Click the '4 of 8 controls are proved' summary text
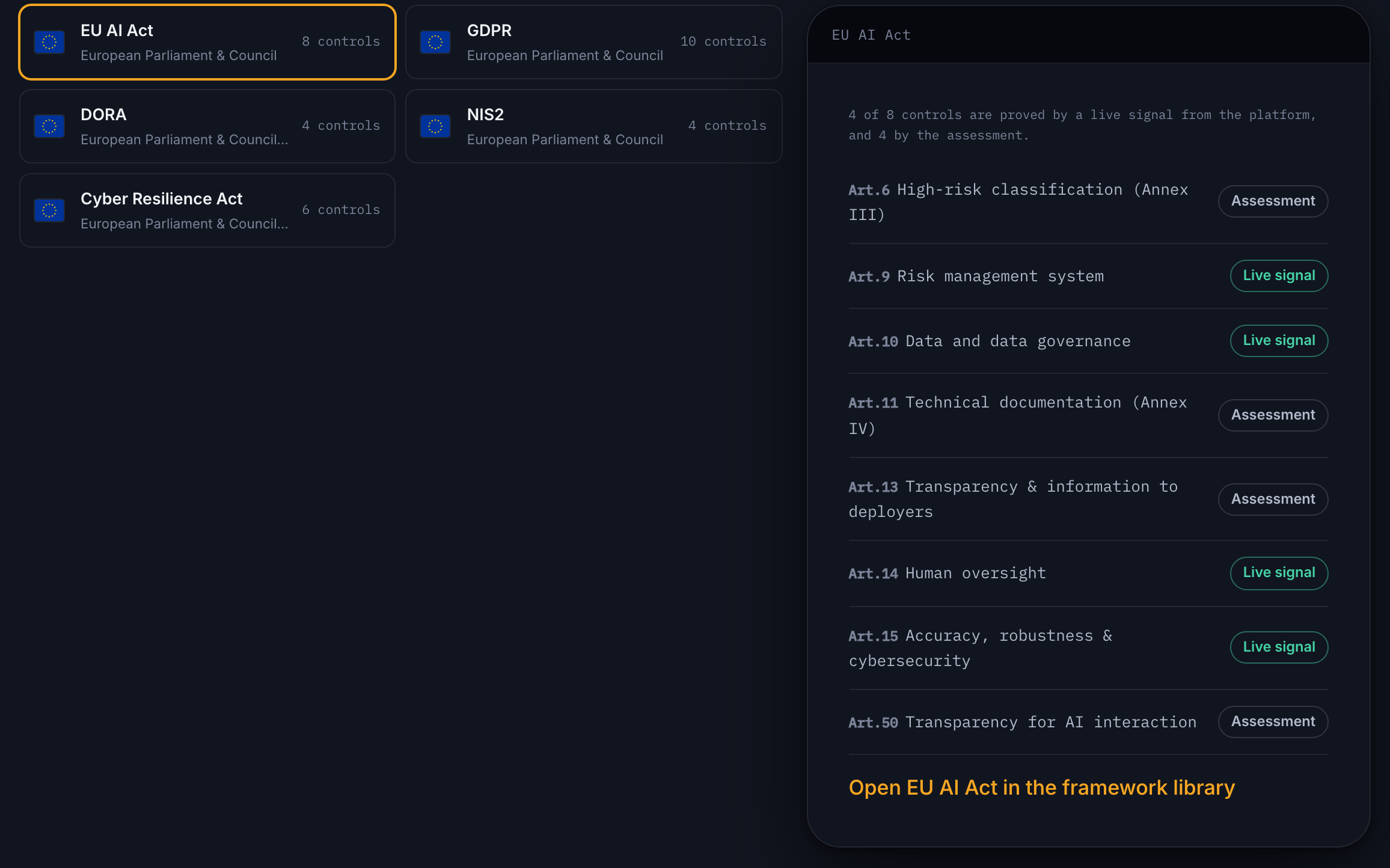 point(1082,125)
